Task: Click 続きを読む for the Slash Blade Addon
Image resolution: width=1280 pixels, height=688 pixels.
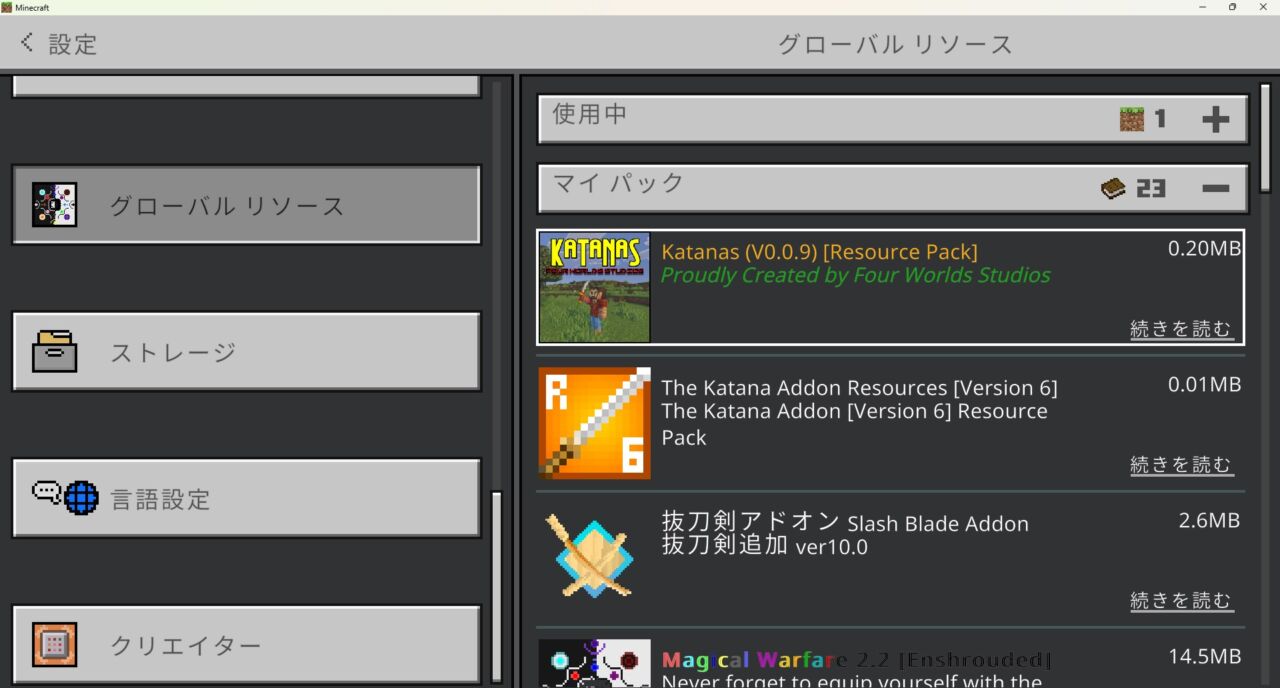Action: click(1181, 600)
